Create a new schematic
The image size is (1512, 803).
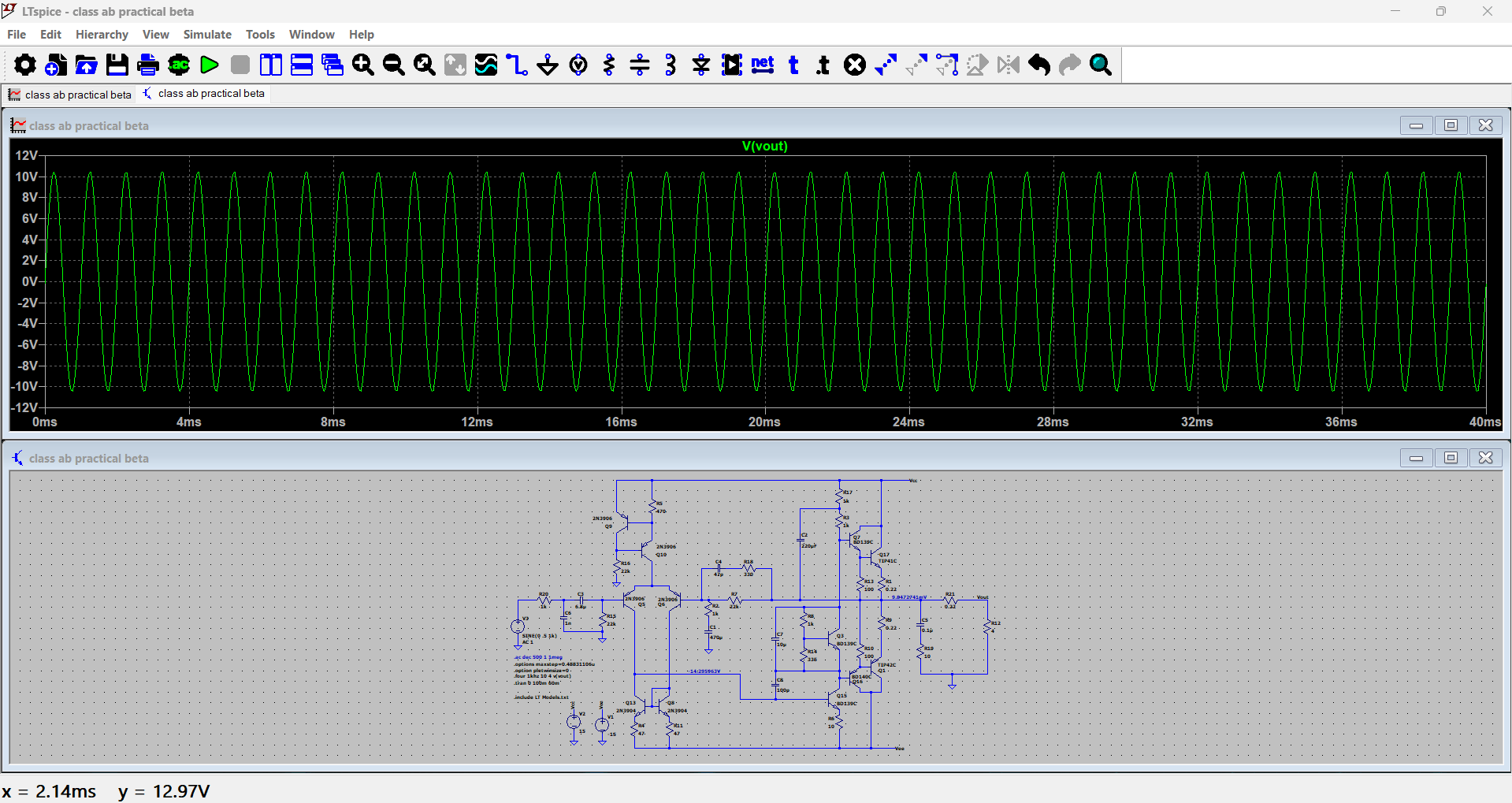(55, 65)
